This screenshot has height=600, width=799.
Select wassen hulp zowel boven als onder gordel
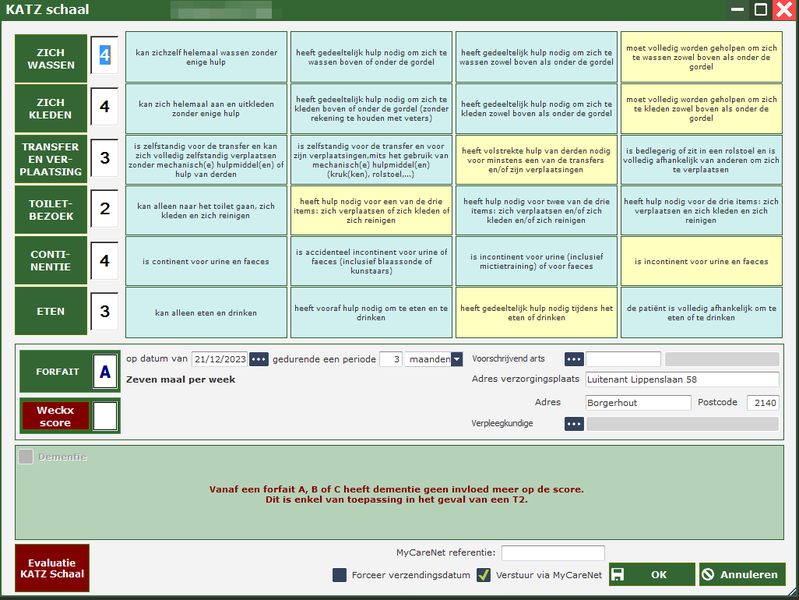pos(536,57)
